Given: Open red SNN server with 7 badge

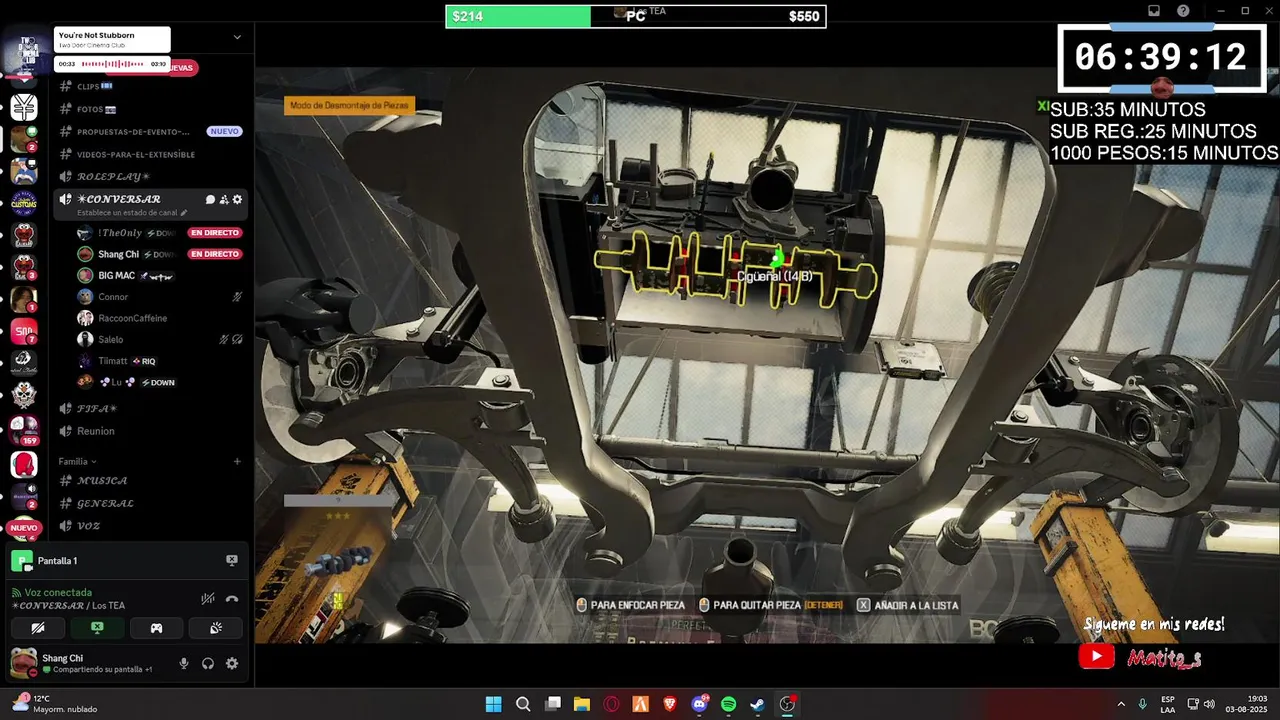Looking at the screenshot, I should click(x=24, y=331).
